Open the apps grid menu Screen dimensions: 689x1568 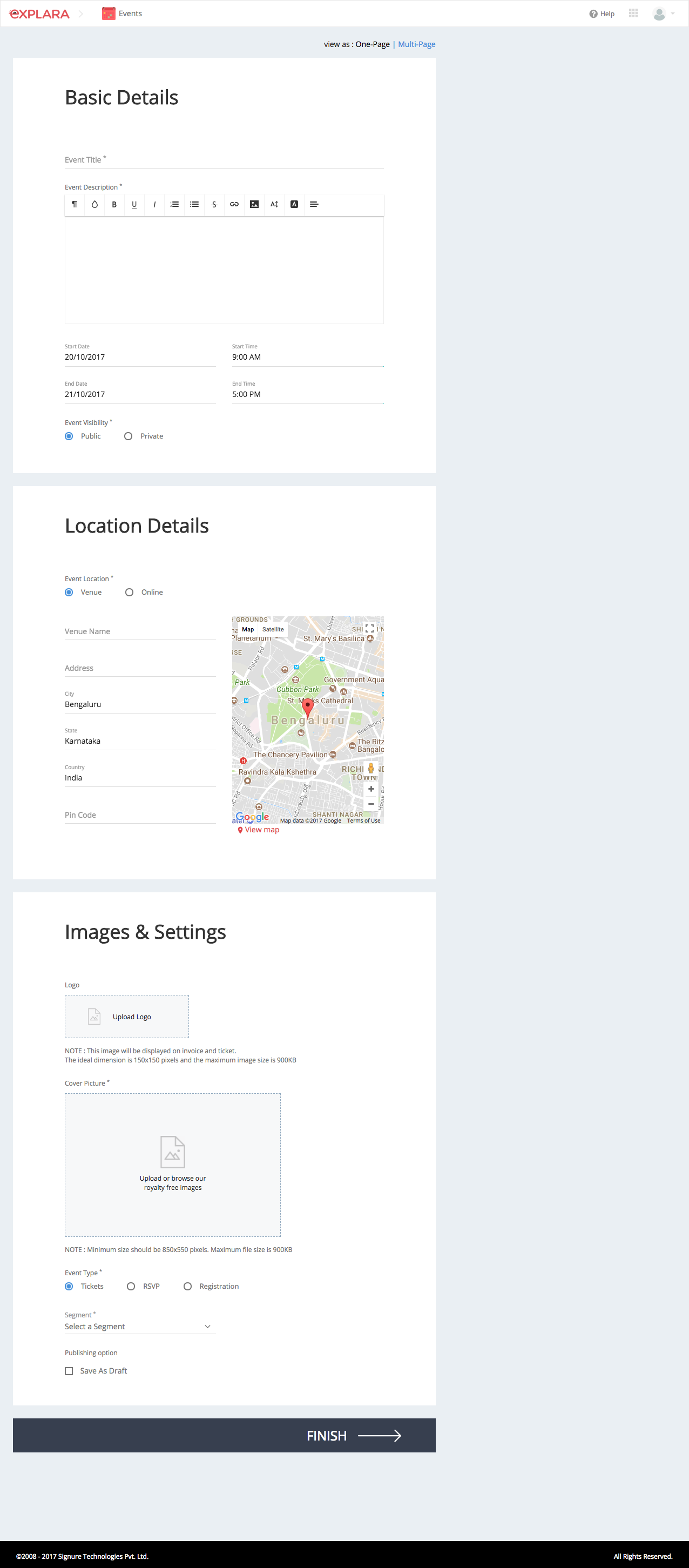633,14
